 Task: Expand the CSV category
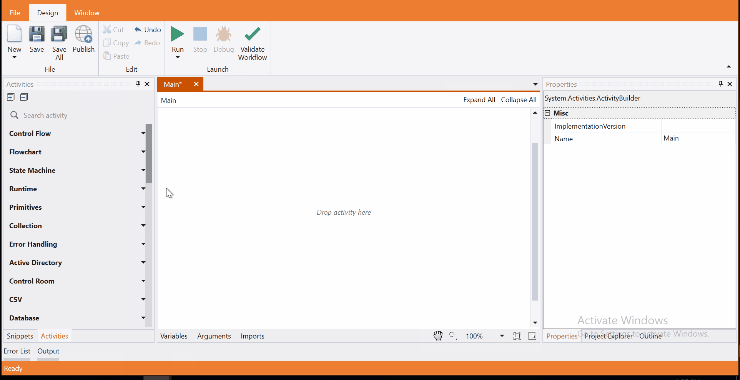tap(143, 299)
